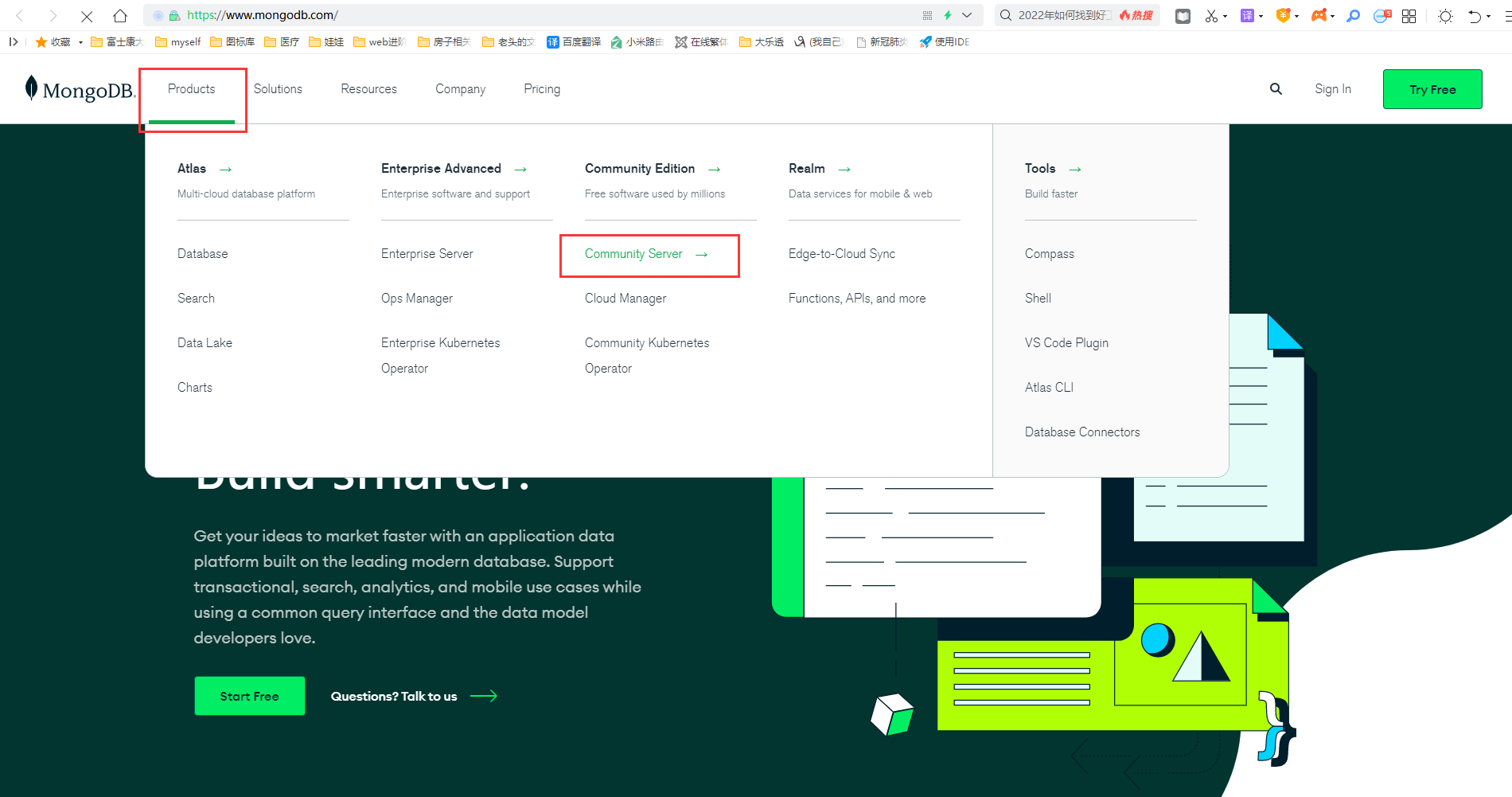Expand the address bar dropdown chevron
The height and width of the screenshot is (797, 1512).
[967, 15]
